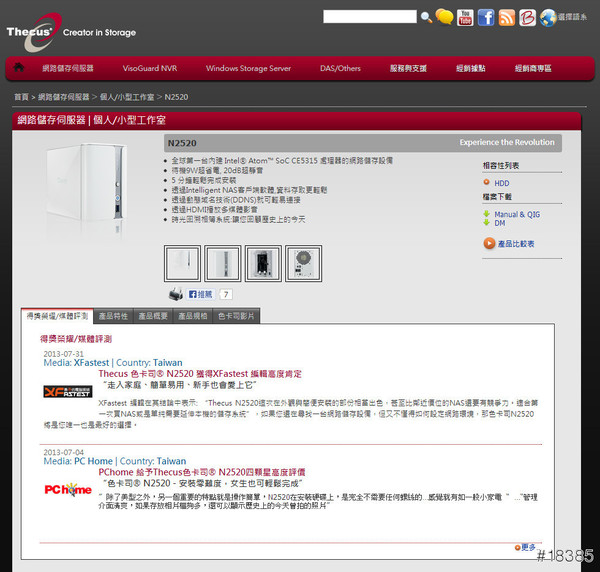Click the play icon beside 產品比較表
This screenshot has height=572, width=600.
point(489,243)
